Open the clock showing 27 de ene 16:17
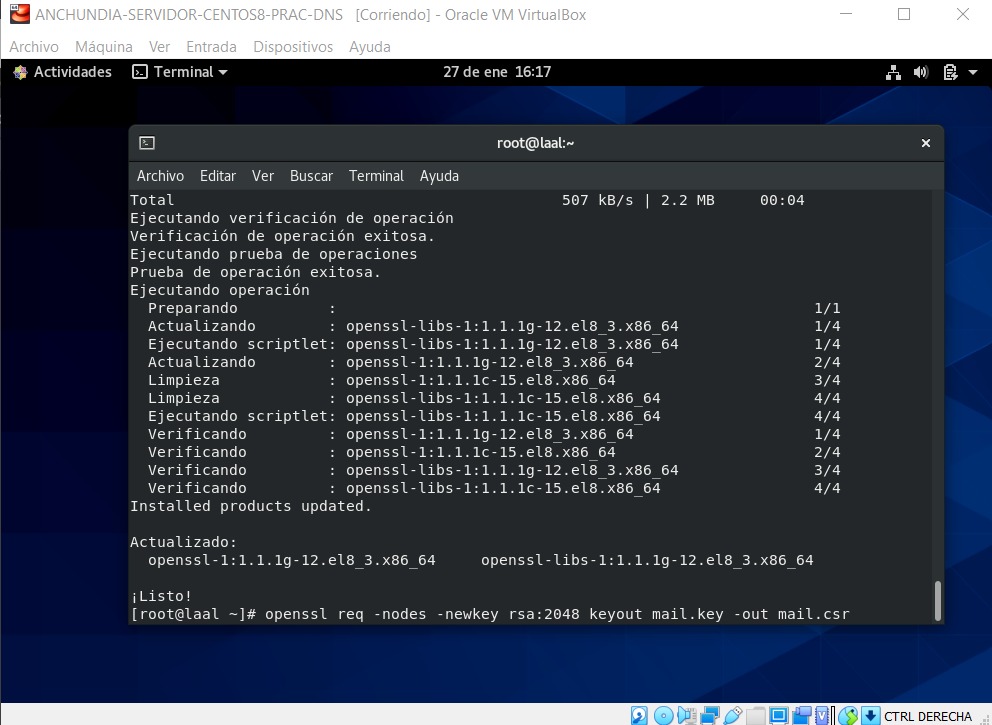The width and height of the screenshot is (992, 725). pos(497,72)
